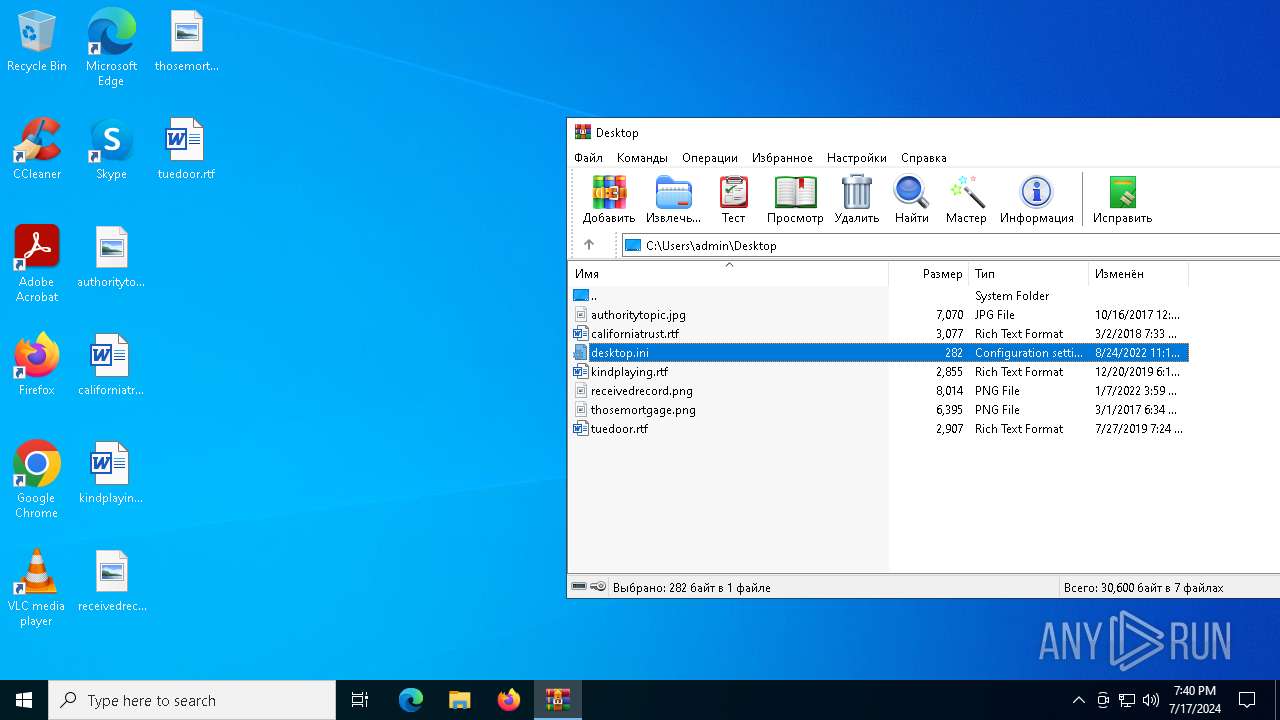The image size is (1280, 720).
Task: Click the path field C:\Users\admin\Desktop
Action: pos(950,245)
